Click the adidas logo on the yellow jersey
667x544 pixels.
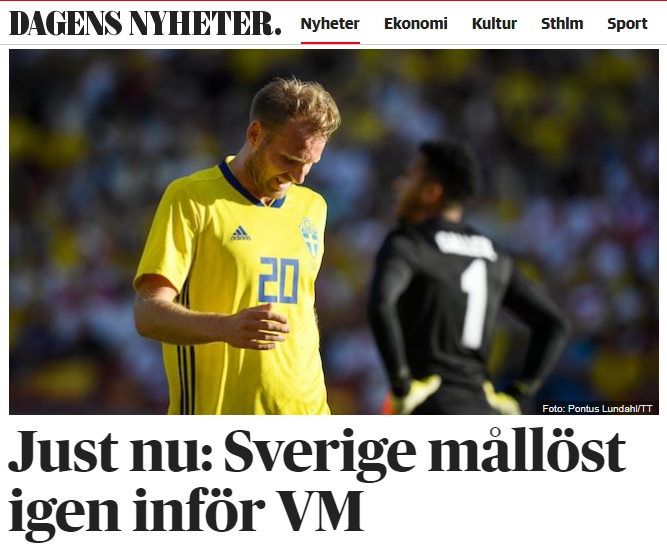click(240, 233)
